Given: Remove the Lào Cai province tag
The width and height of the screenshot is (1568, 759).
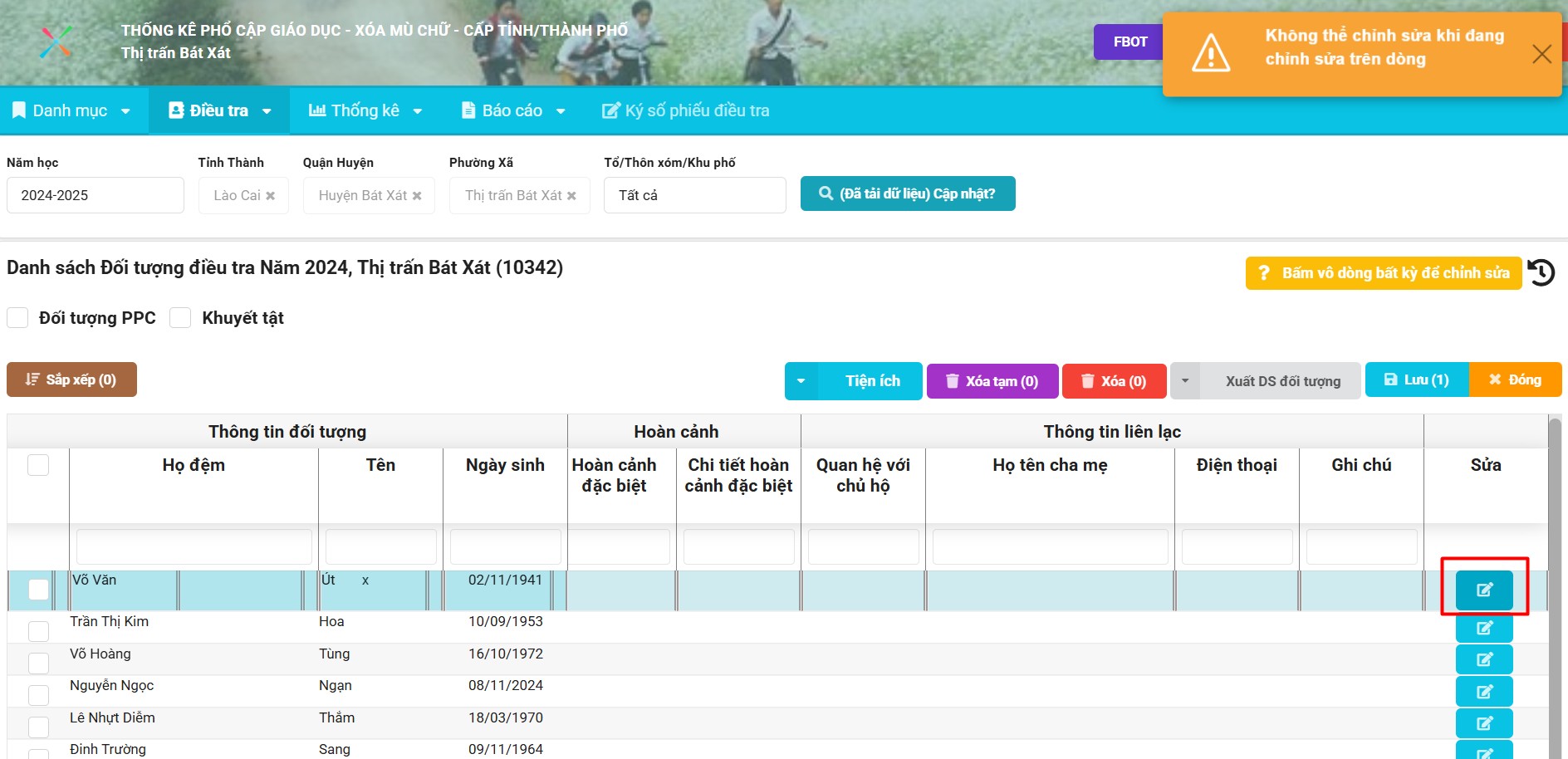Looking at the screenshot, I should click(x=270, y=196).
